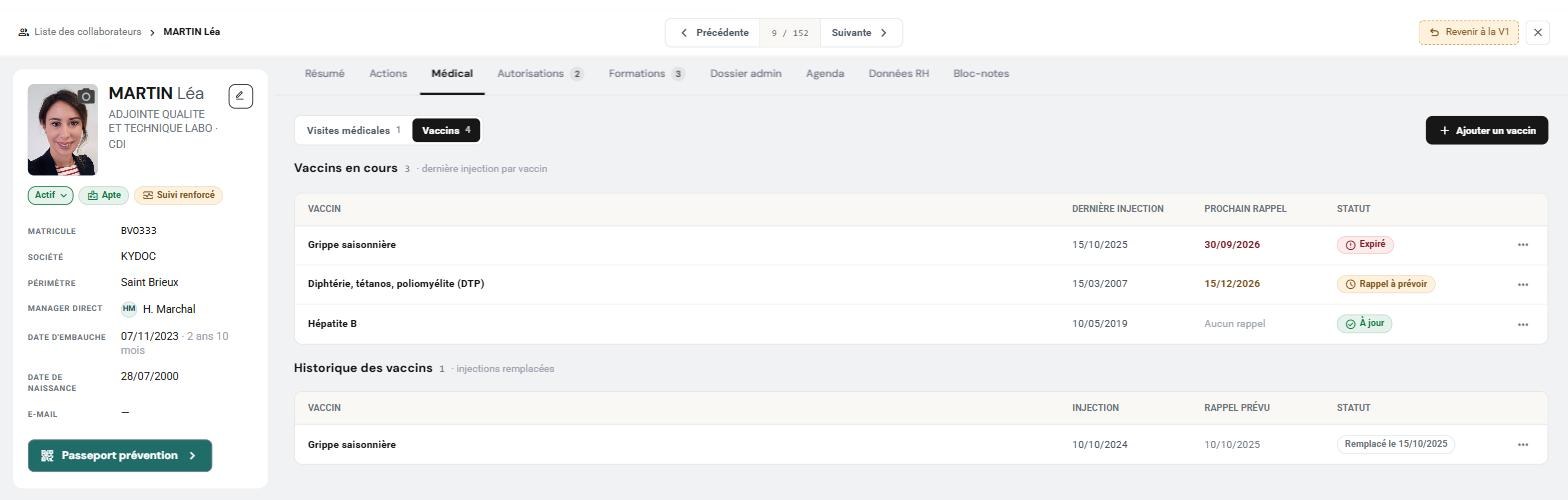Viewport: 1568px width, 500px height.
Task: Switch to the Dossier admin tab
Action: coord(746,74)
